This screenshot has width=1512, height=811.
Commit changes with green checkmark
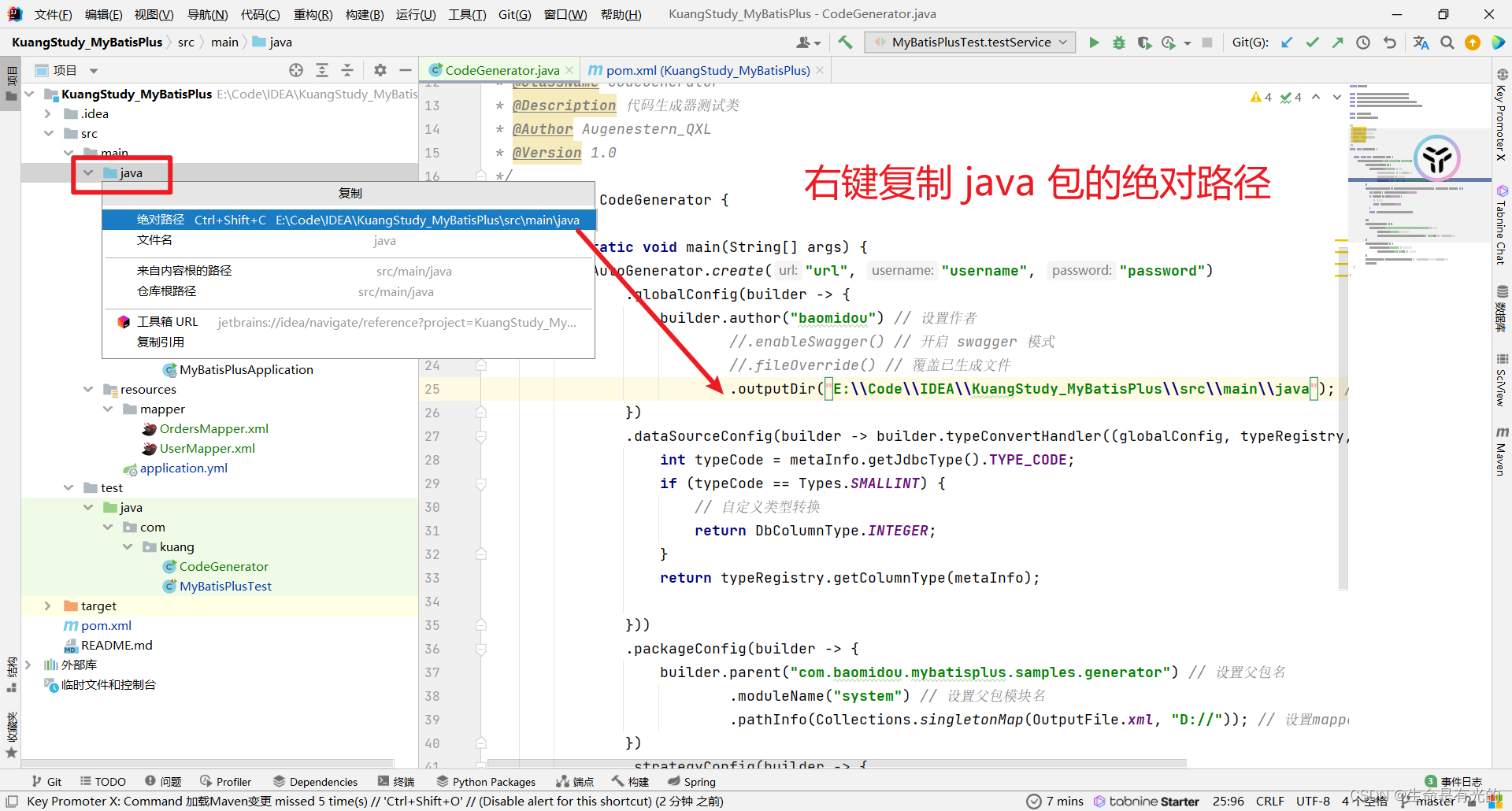point(1312,43)
